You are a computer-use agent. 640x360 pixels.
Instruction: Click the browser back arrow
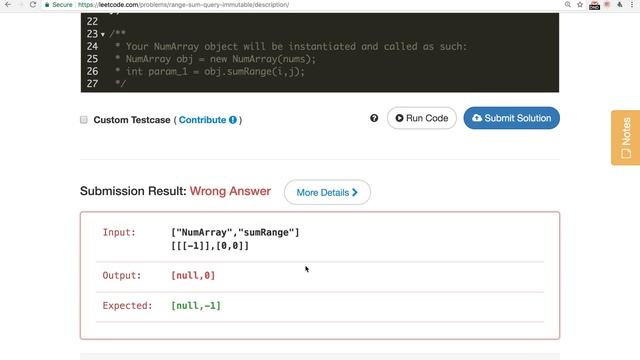click(x=8, y=4)
